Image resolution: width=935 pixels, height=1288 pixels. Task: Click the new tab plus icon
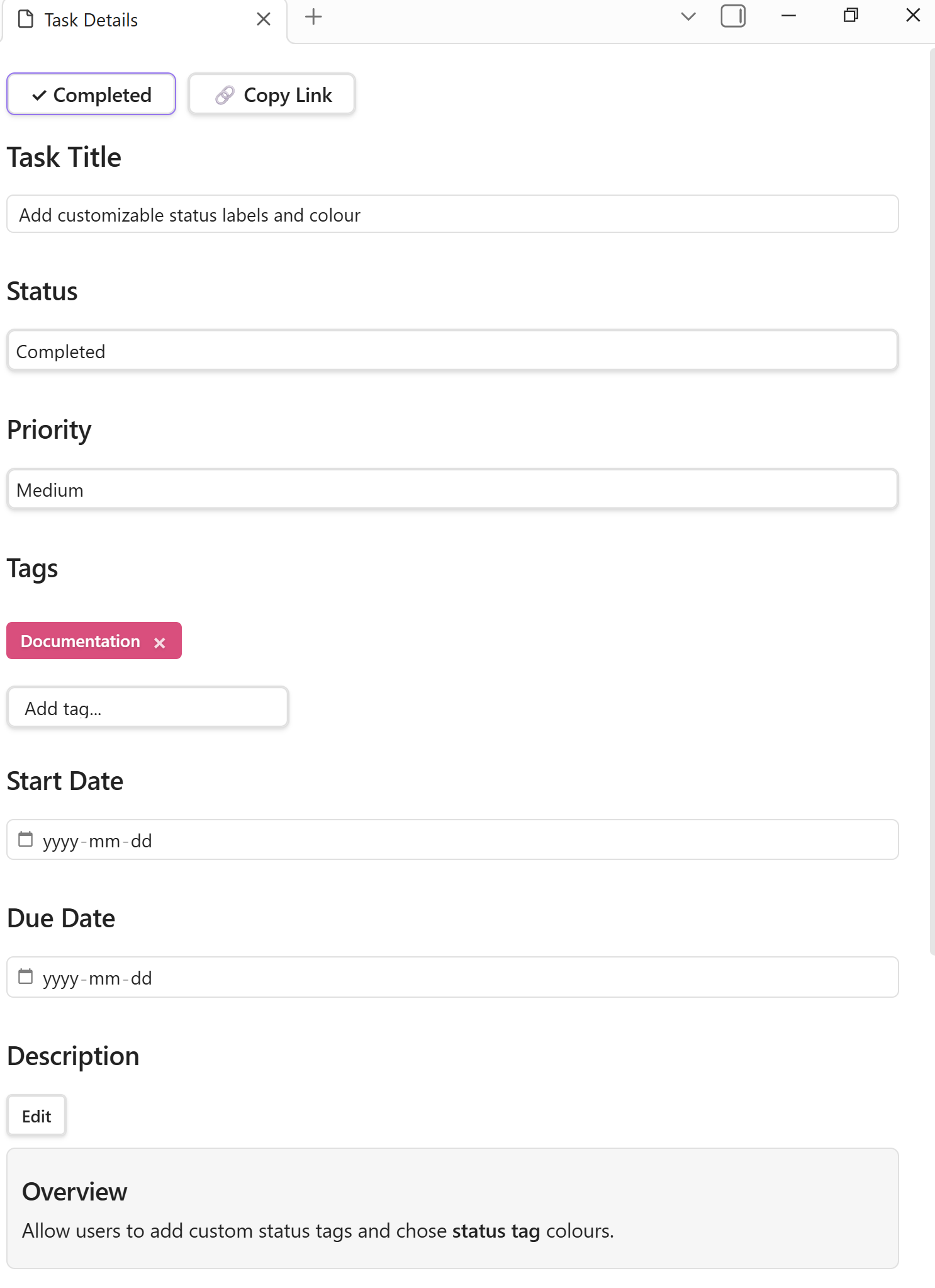pos(313,17)
